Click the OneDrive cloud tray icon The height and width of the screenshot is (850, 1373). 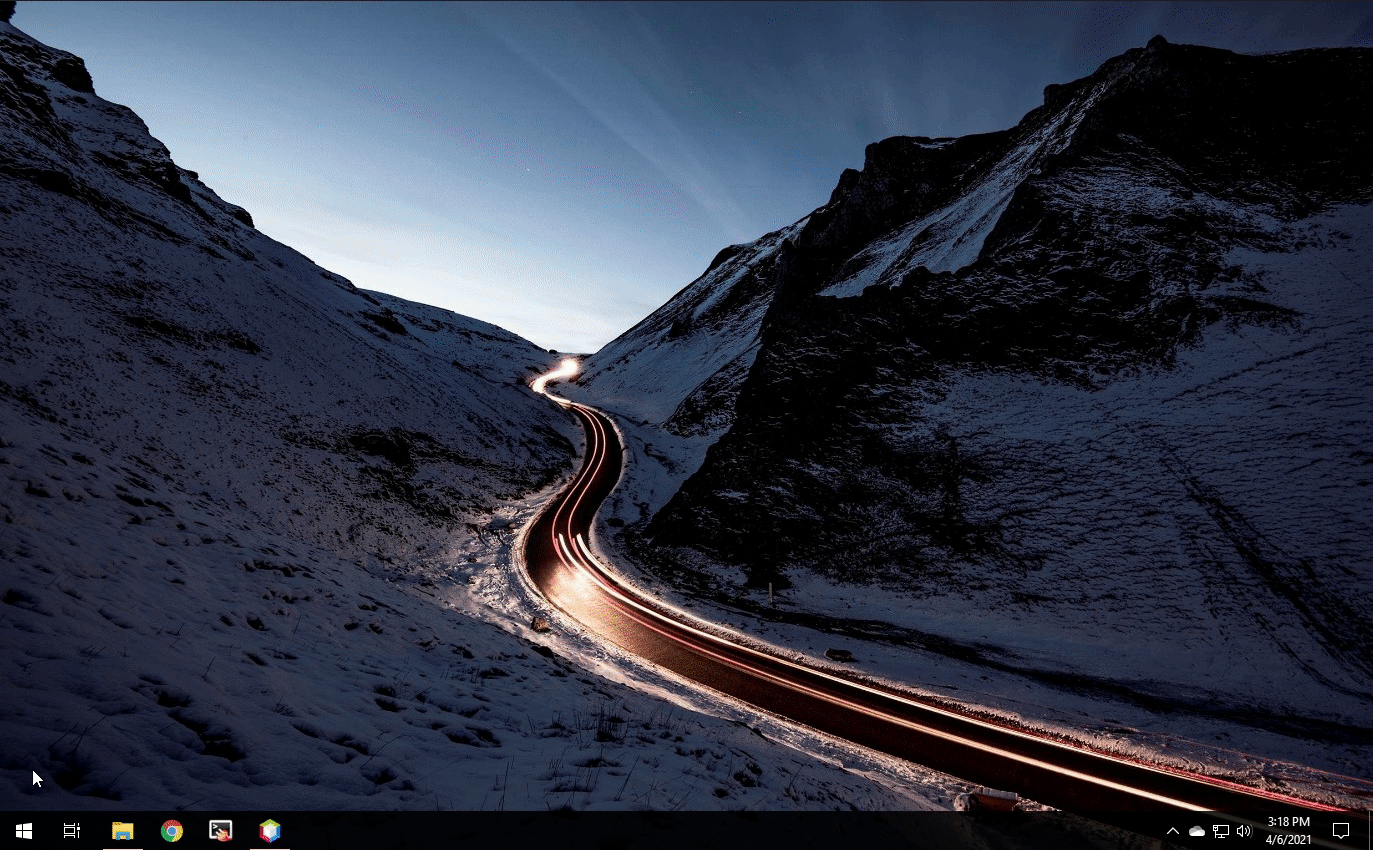click(x=1197, y=831)
